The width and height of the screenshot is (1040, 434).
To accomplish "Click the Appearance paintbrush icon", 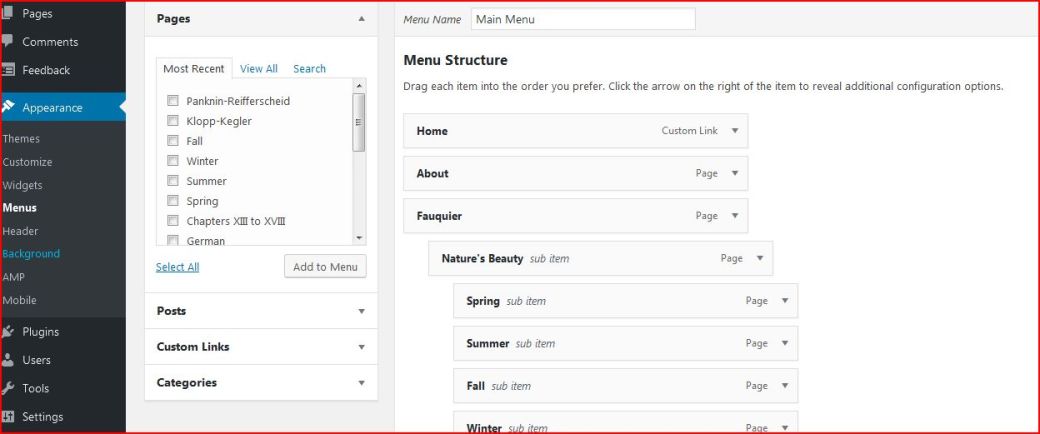I will pos(8,107).
